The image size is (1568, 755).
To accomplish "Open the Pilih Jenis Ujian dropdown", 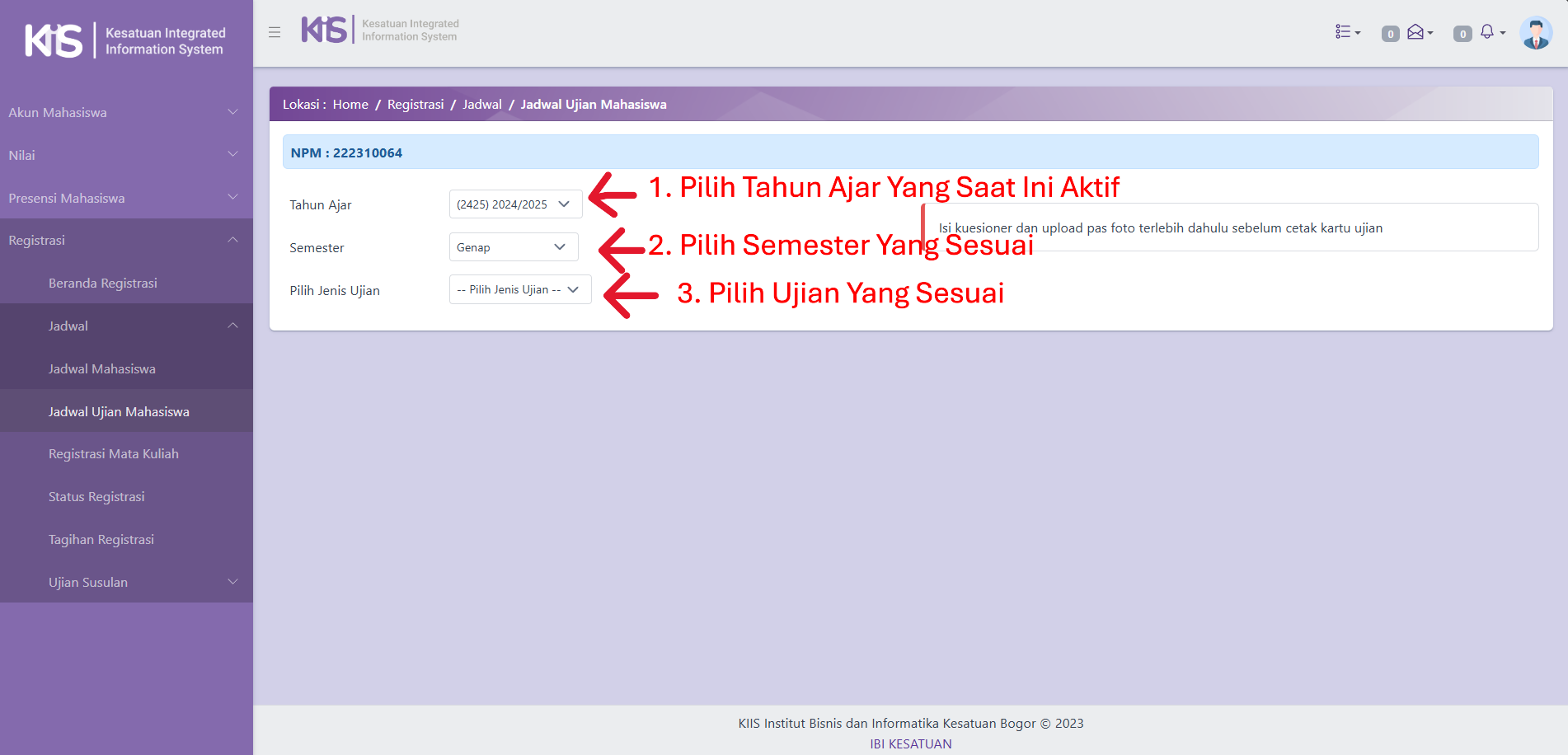I will 519,290.
